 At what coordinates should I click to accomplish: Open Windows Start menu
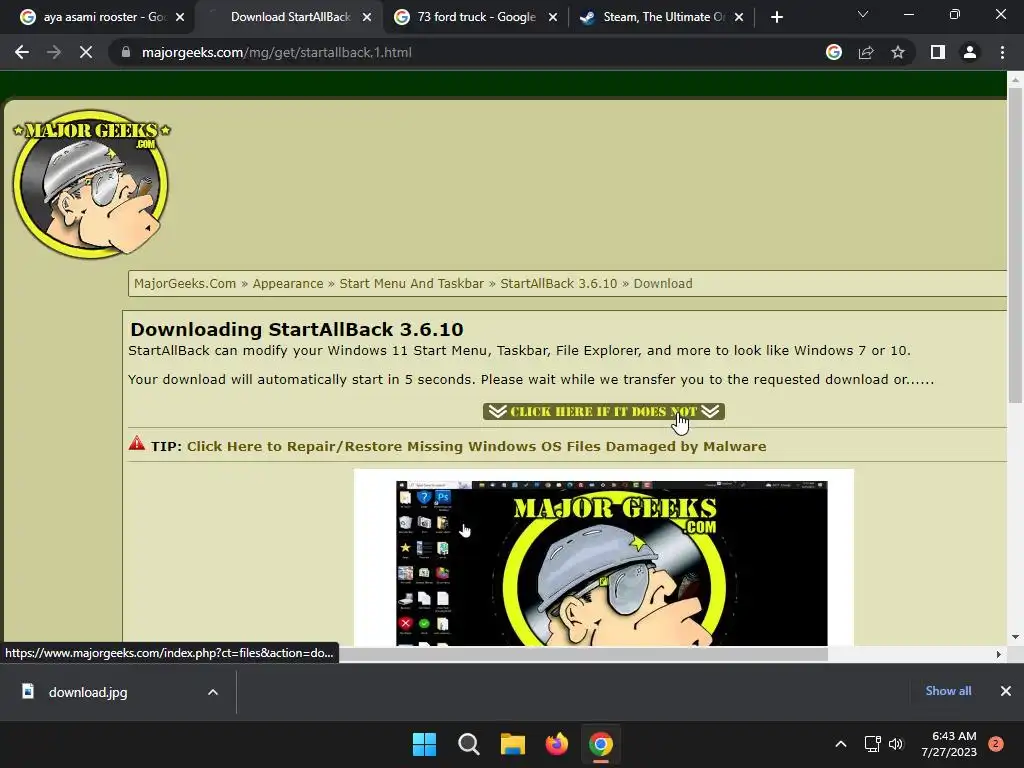coord(424,744)
